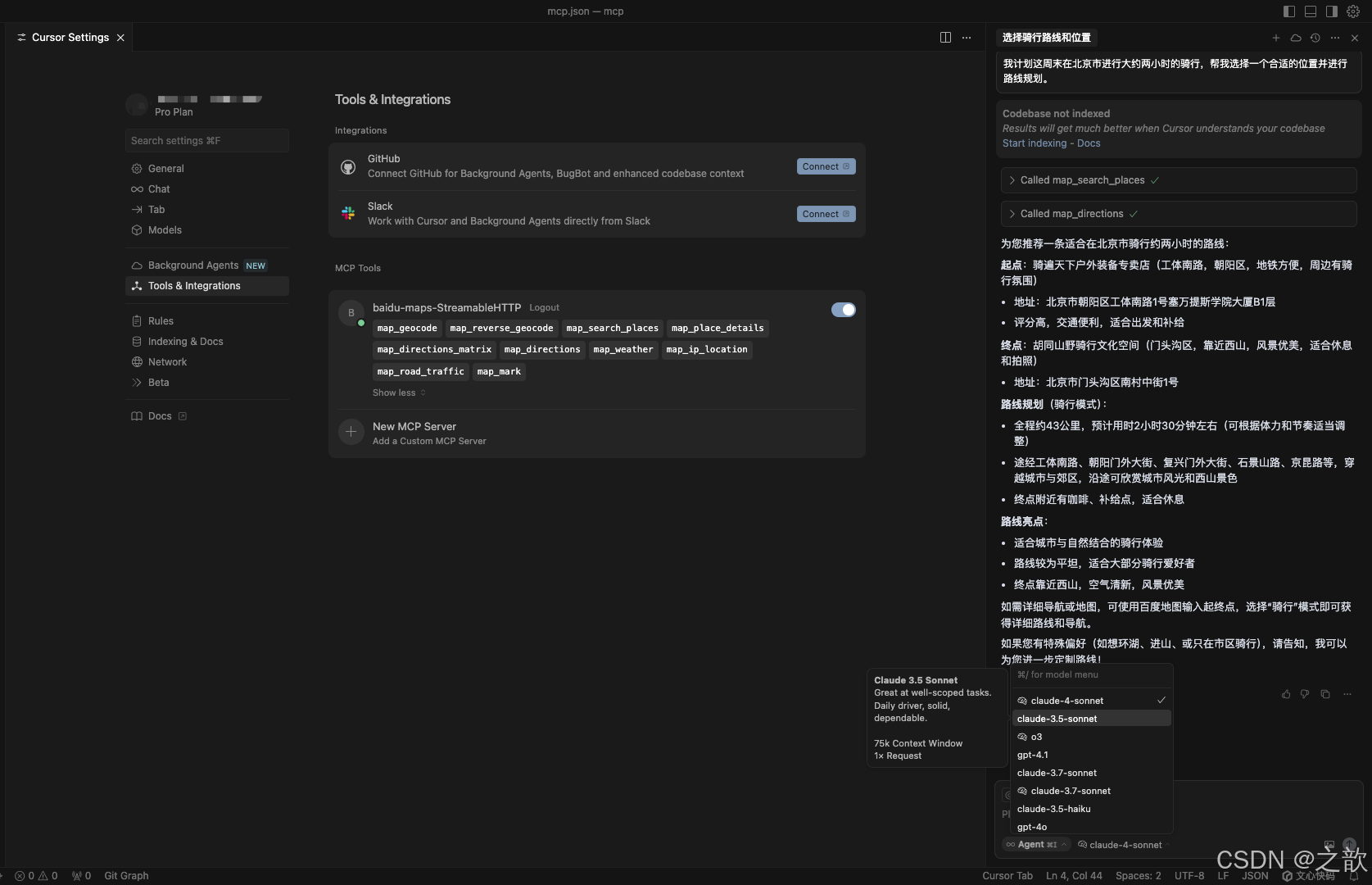Toggle the map_directions_matrix tool

[434, 350]
